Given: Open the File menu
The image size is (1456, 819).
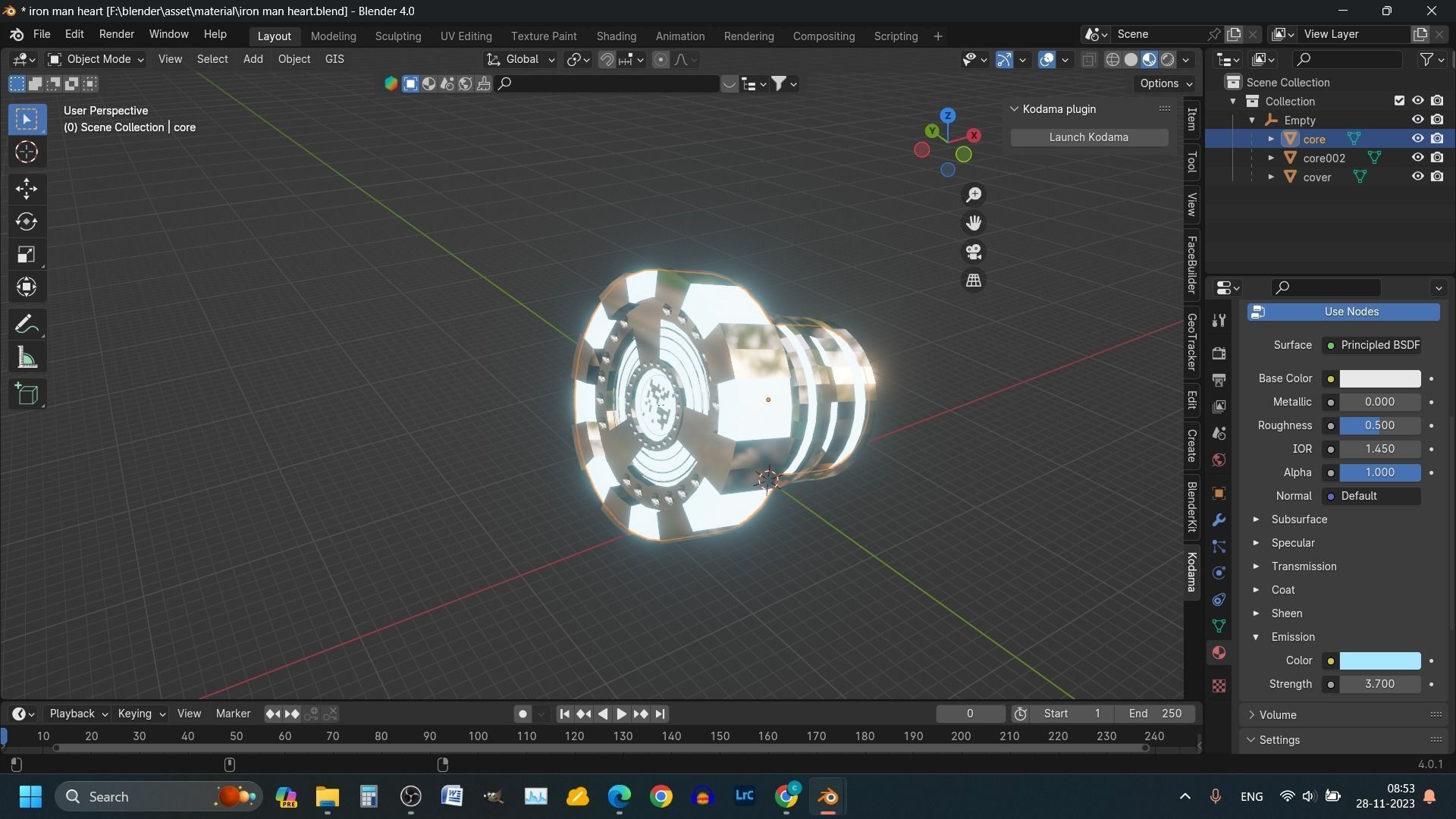Looking at the screenshot, I should point(42,35).
